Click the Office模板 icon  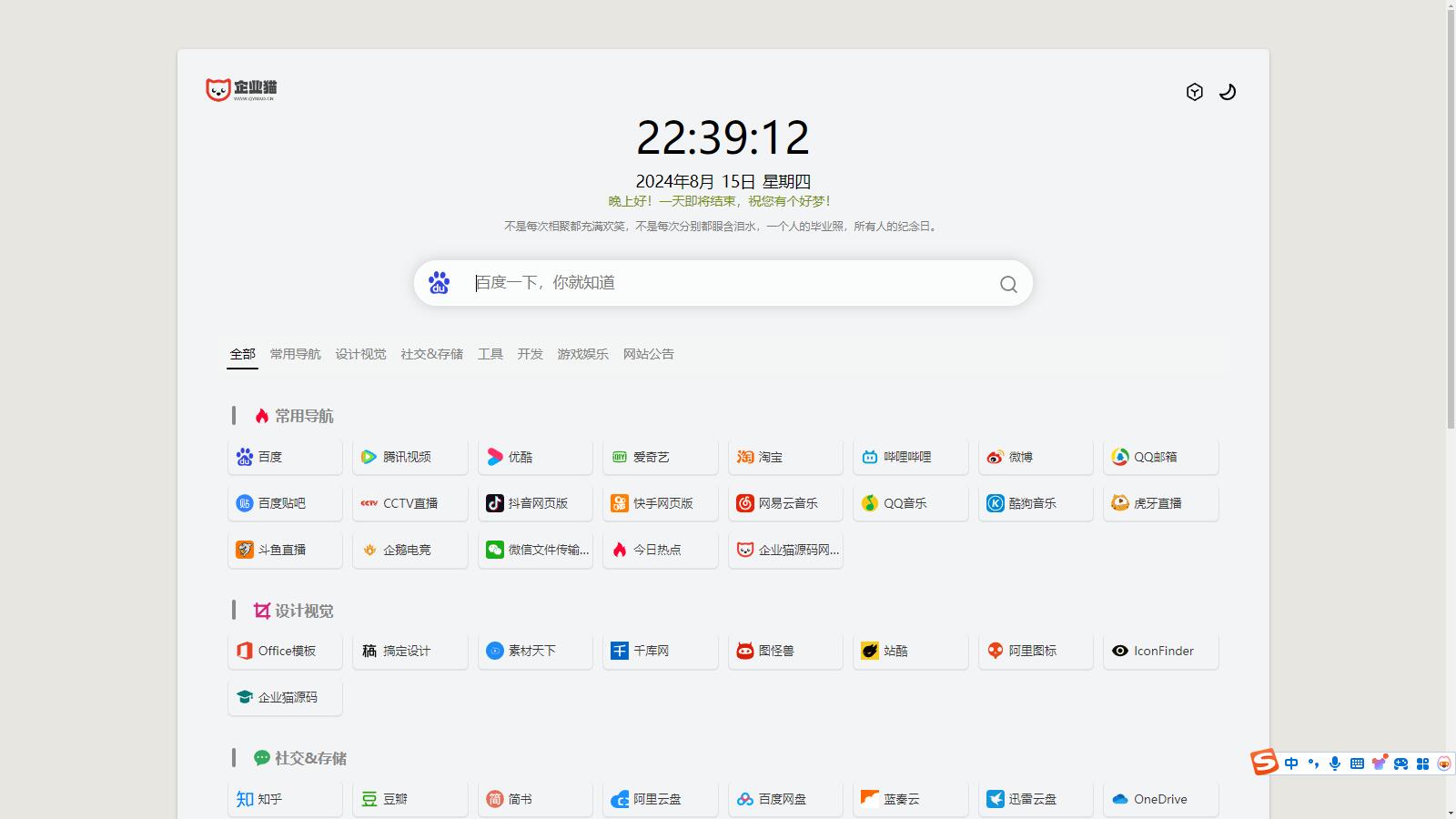245,651
